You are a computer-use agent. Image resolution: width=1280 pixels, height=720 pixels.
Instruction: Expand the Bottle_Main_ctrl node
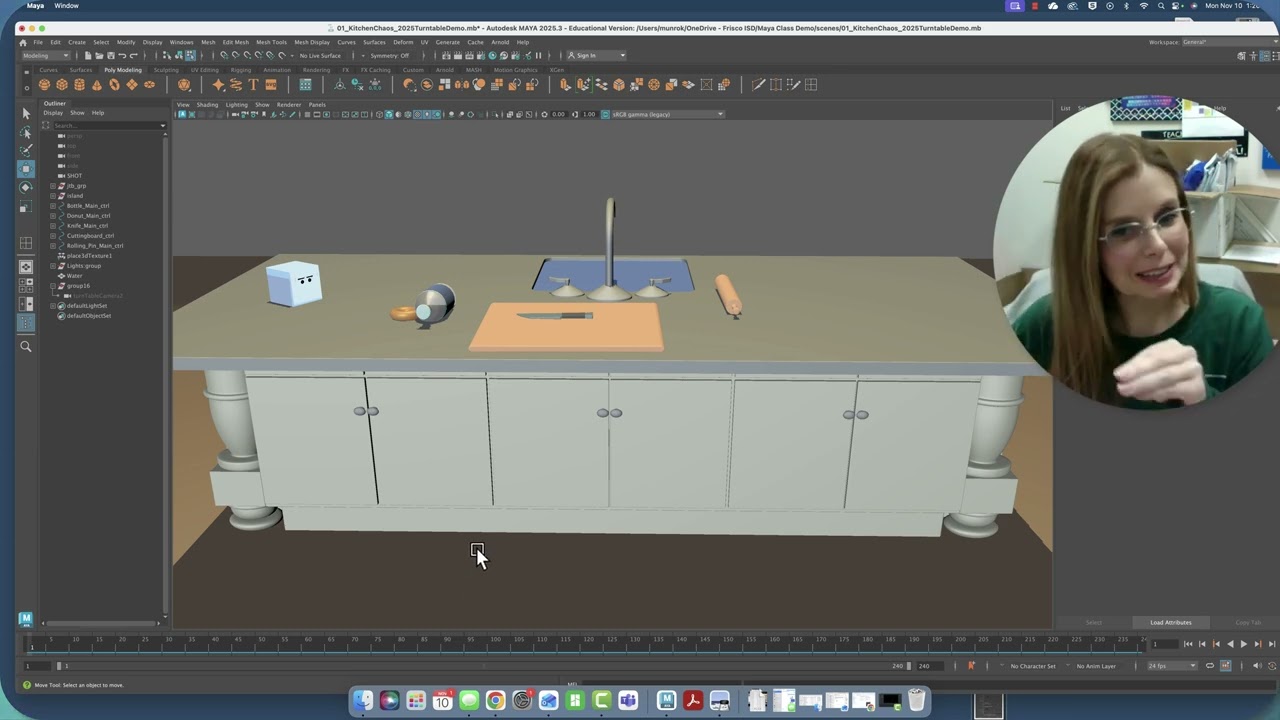53,206
